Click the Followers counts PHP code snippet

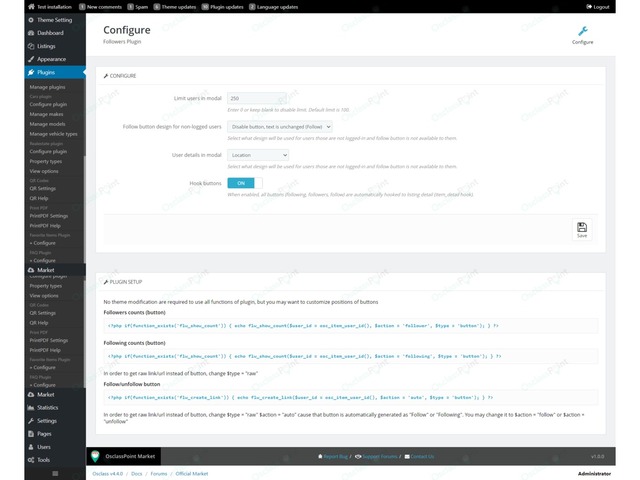[351, 326]
